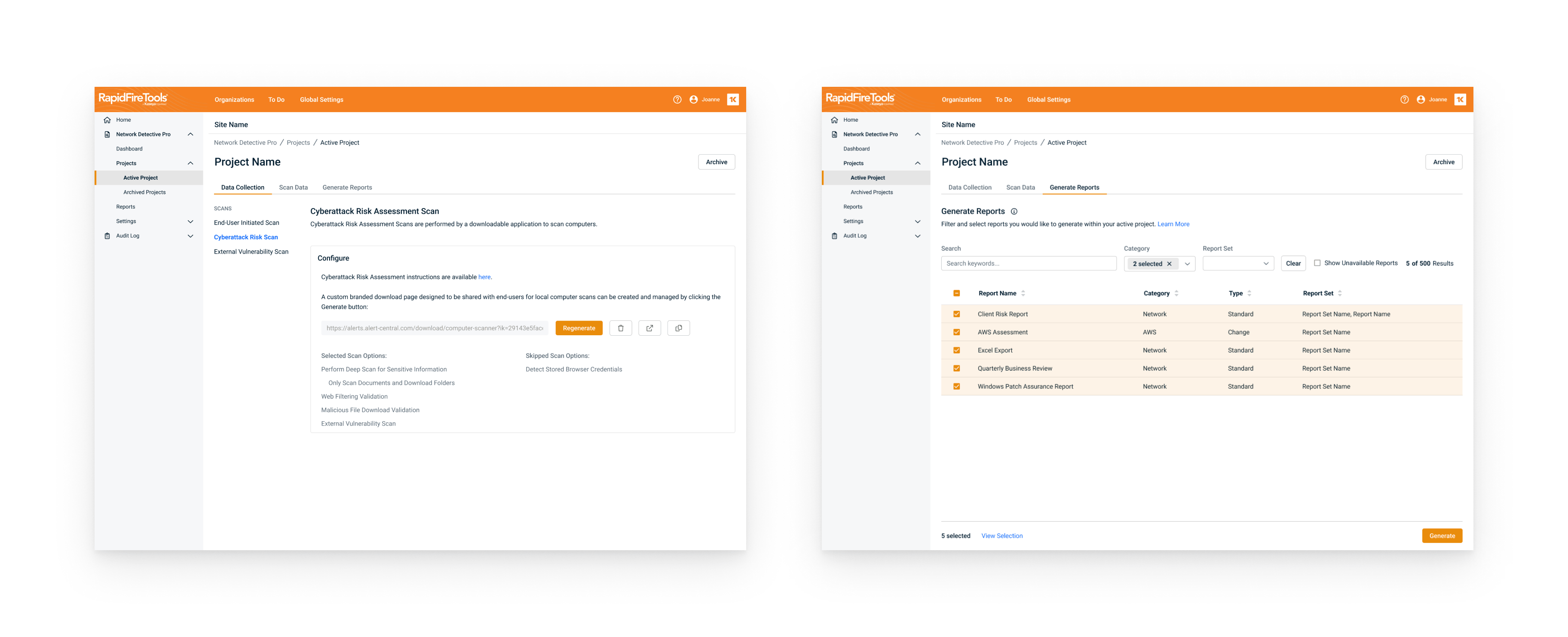Copy the download URL with copy icon
Screen dimensions: 1568x637
(678, 328)
